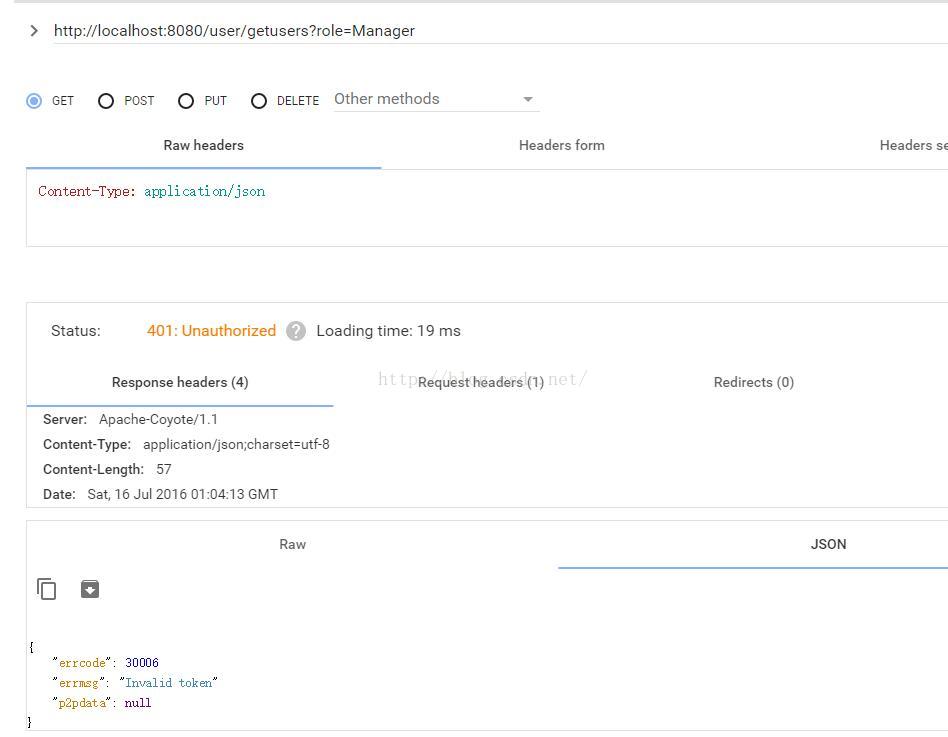This screenshot has width=948, height=737.
Task: Open the Headers form tab
Action: 561,146
